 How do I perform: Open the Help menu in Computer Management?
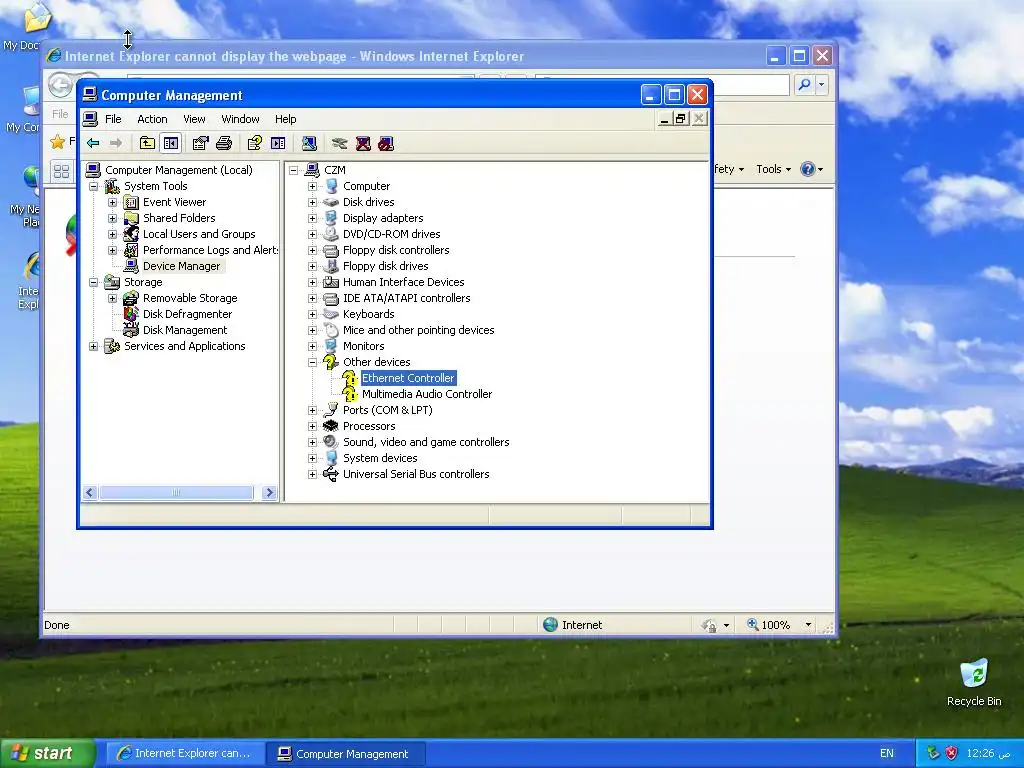point(285,119)
